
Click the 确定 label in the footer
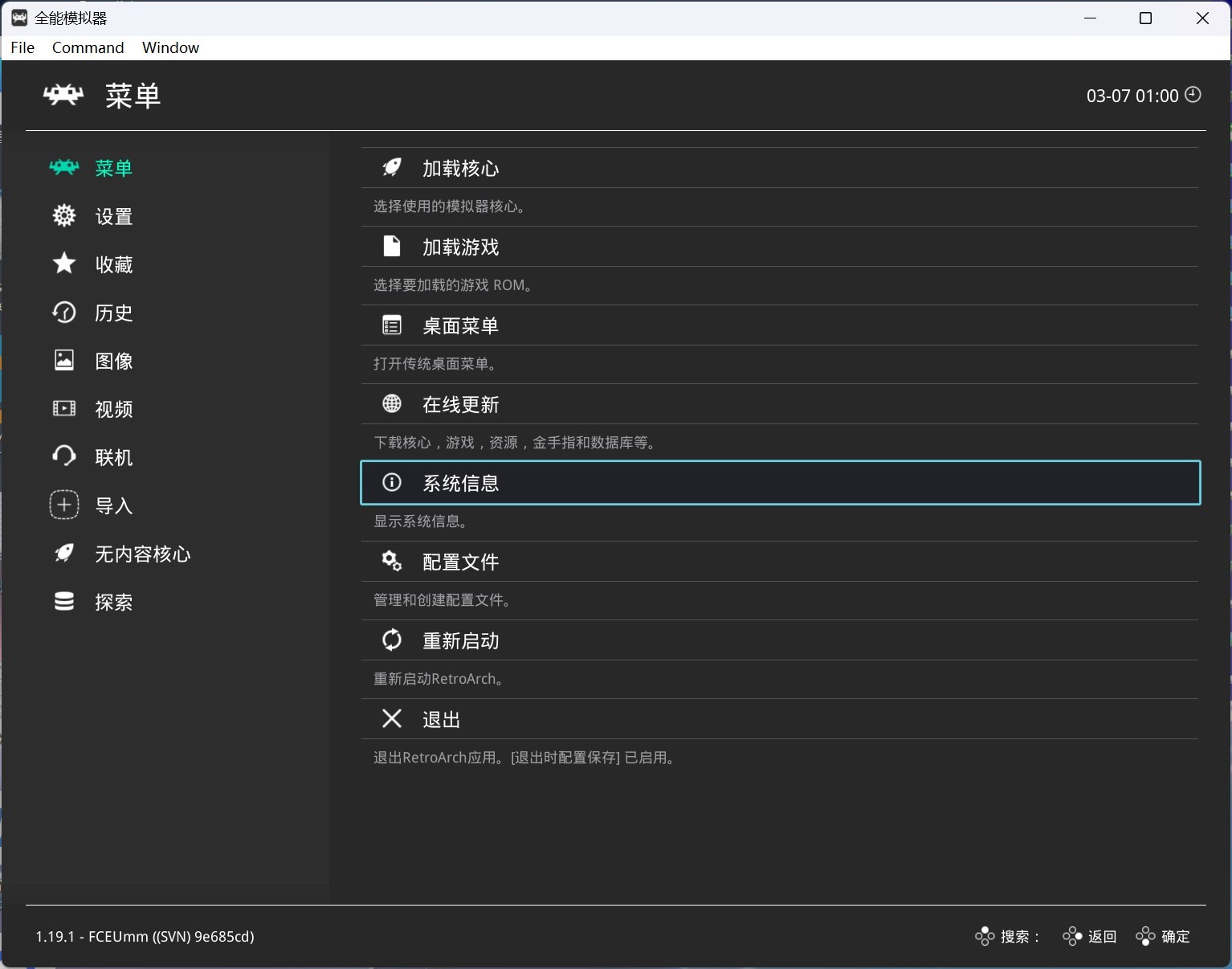[1176, 936]
